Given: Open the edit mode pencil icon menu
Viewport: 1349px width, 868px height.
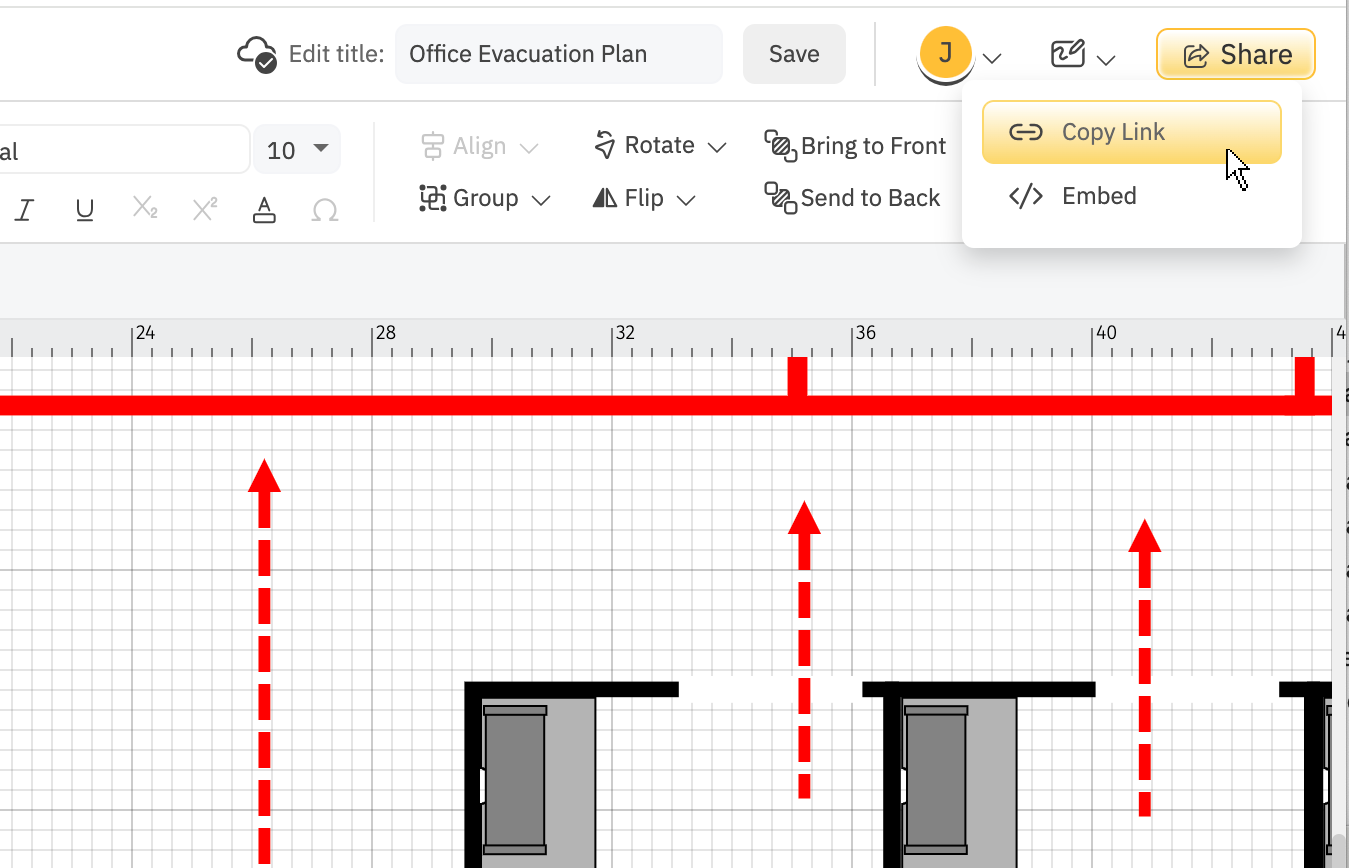Looking at the screenshot, I should [x=1068, y=54].
